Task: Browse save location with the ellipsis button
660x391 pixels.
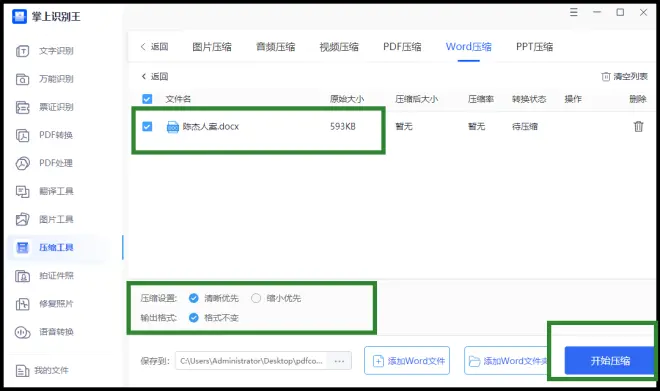Action: coord(340,361)
